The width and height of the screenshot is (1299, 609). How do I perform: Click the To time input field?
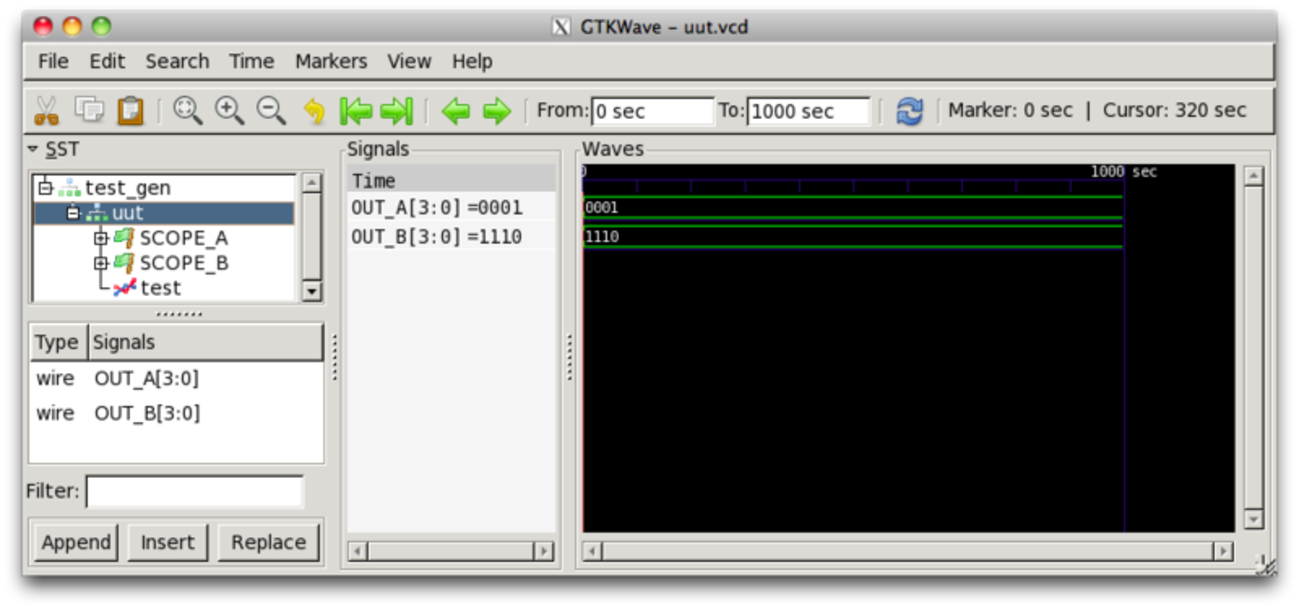[x=808, y=111]
